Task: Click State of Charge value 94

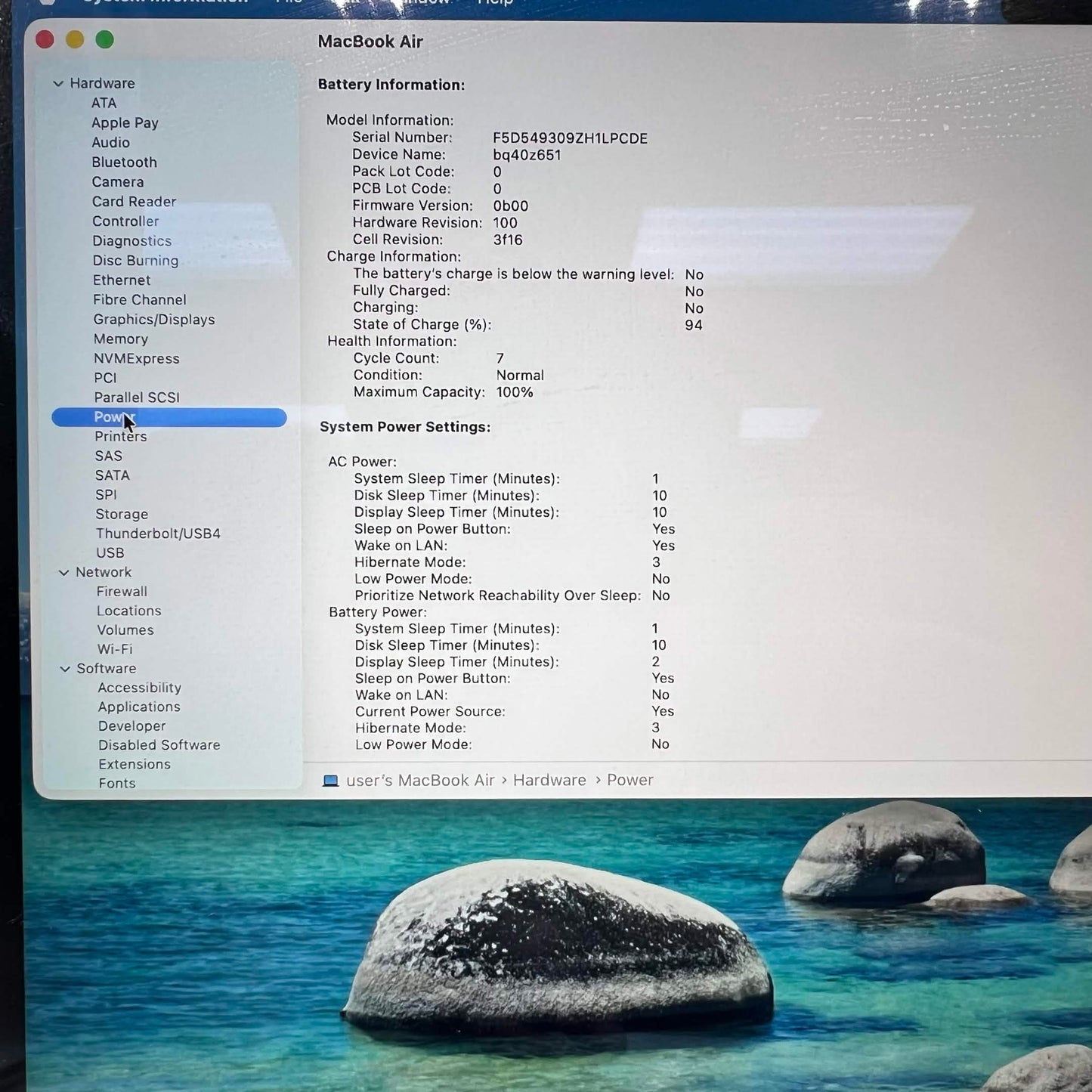Action: tap(693, 325)
